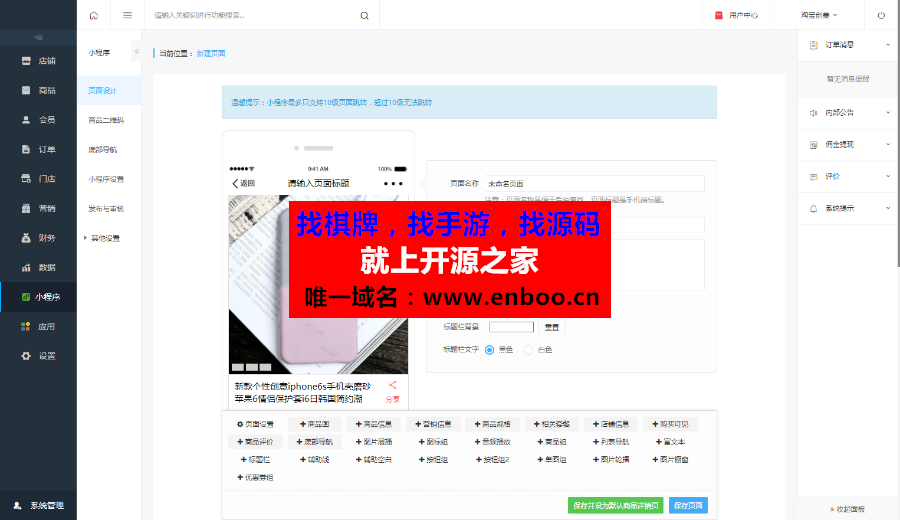The image size is (900, 520).
Task: Click the 保存页面 button
Action: click(x=688, y=506)
